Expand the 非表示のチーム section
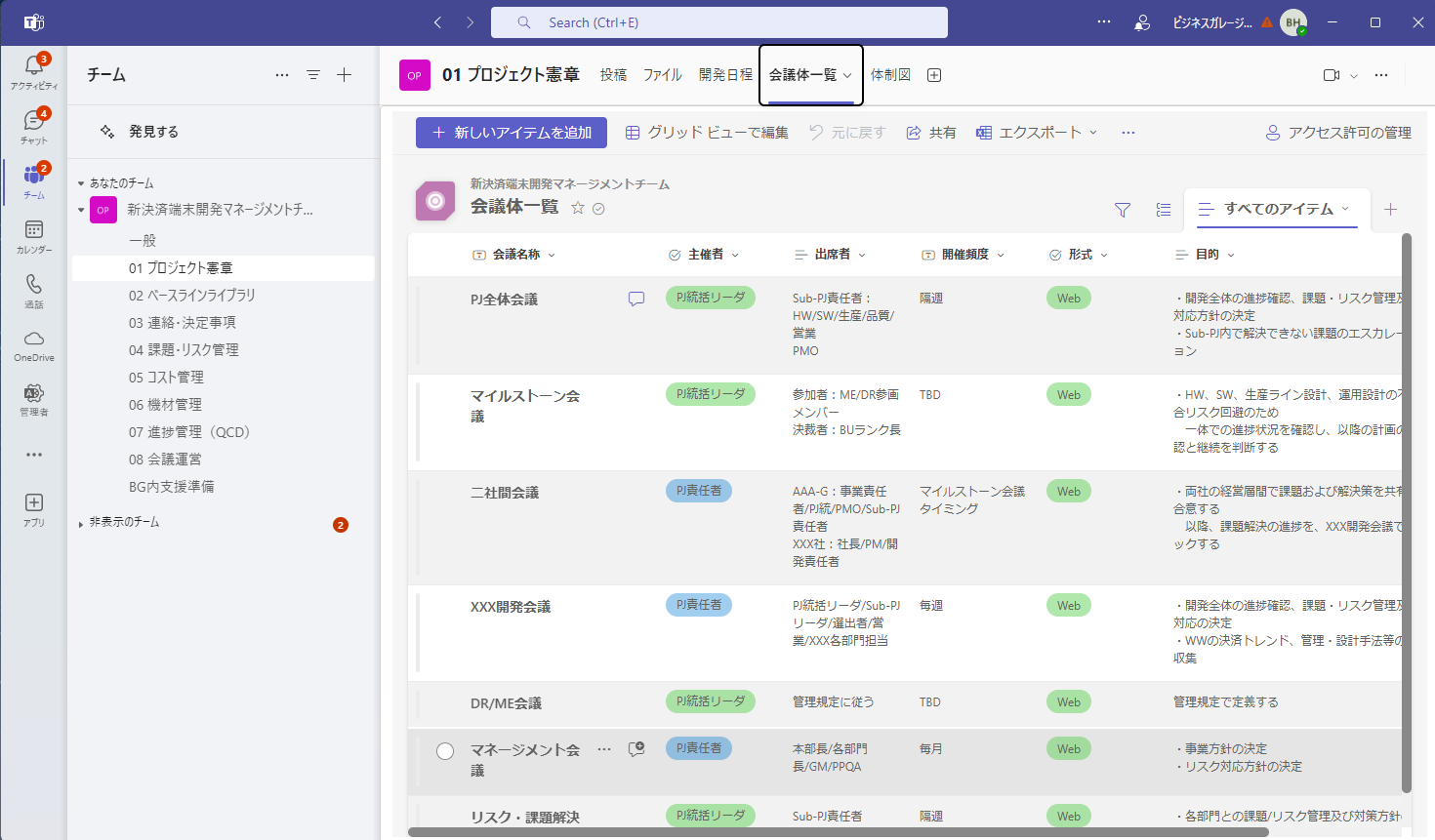This screenshot has width=1435, height=840. [81, 524]
